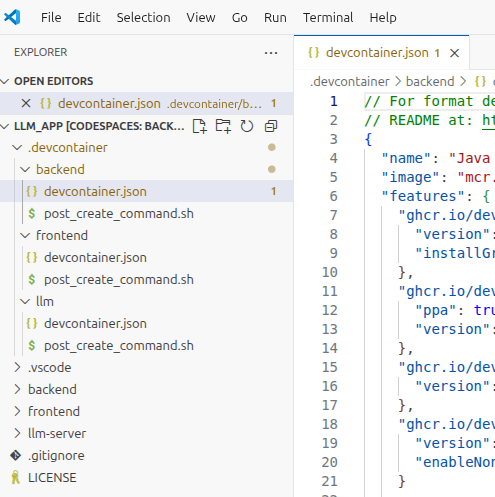
Task: Open the Go menu
Action: 239,17
